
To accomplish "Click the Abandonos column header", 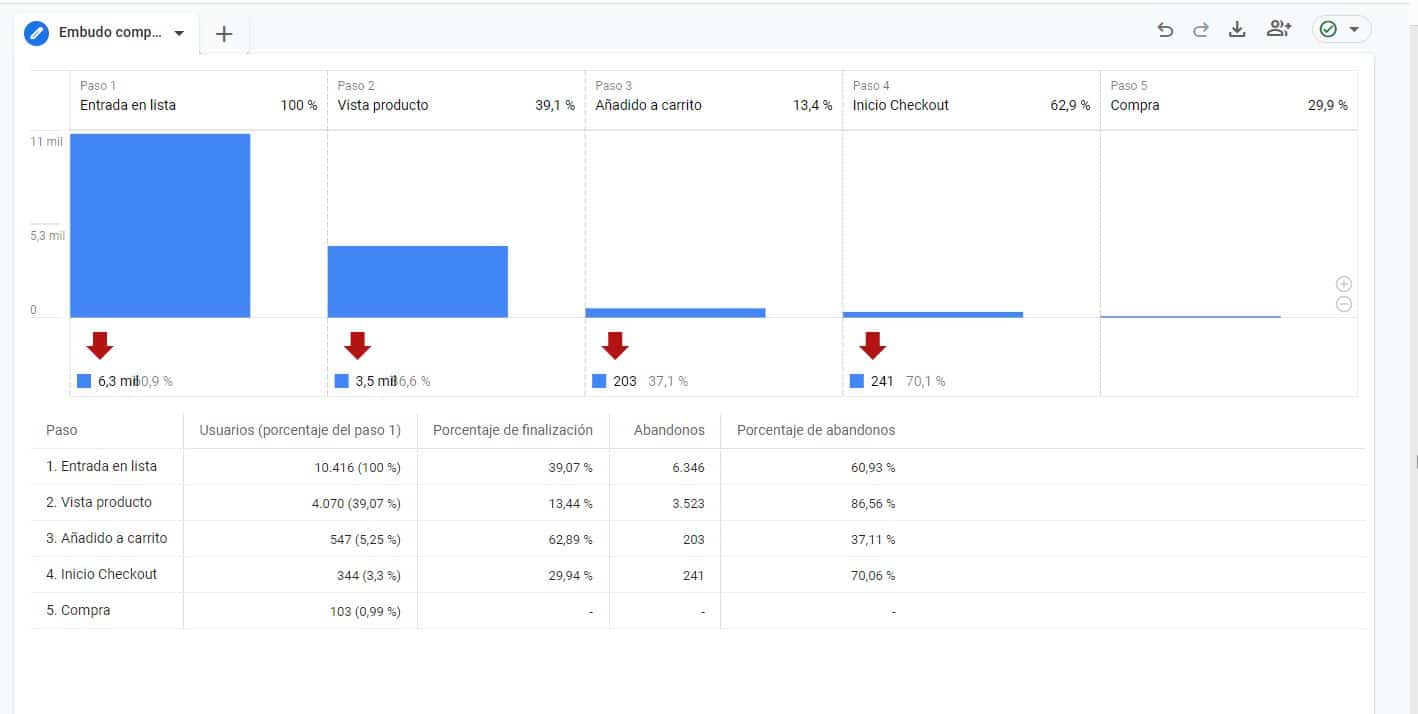I will point(668,430).
